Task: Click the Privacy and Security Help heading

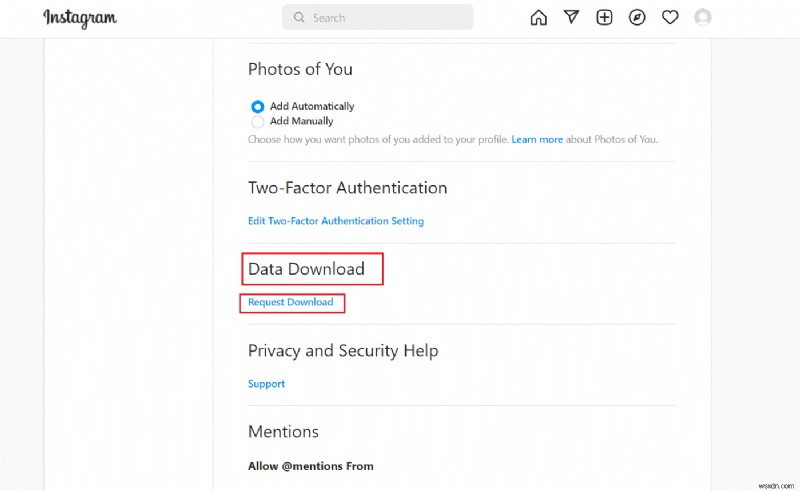Action: tap(343, 351)
